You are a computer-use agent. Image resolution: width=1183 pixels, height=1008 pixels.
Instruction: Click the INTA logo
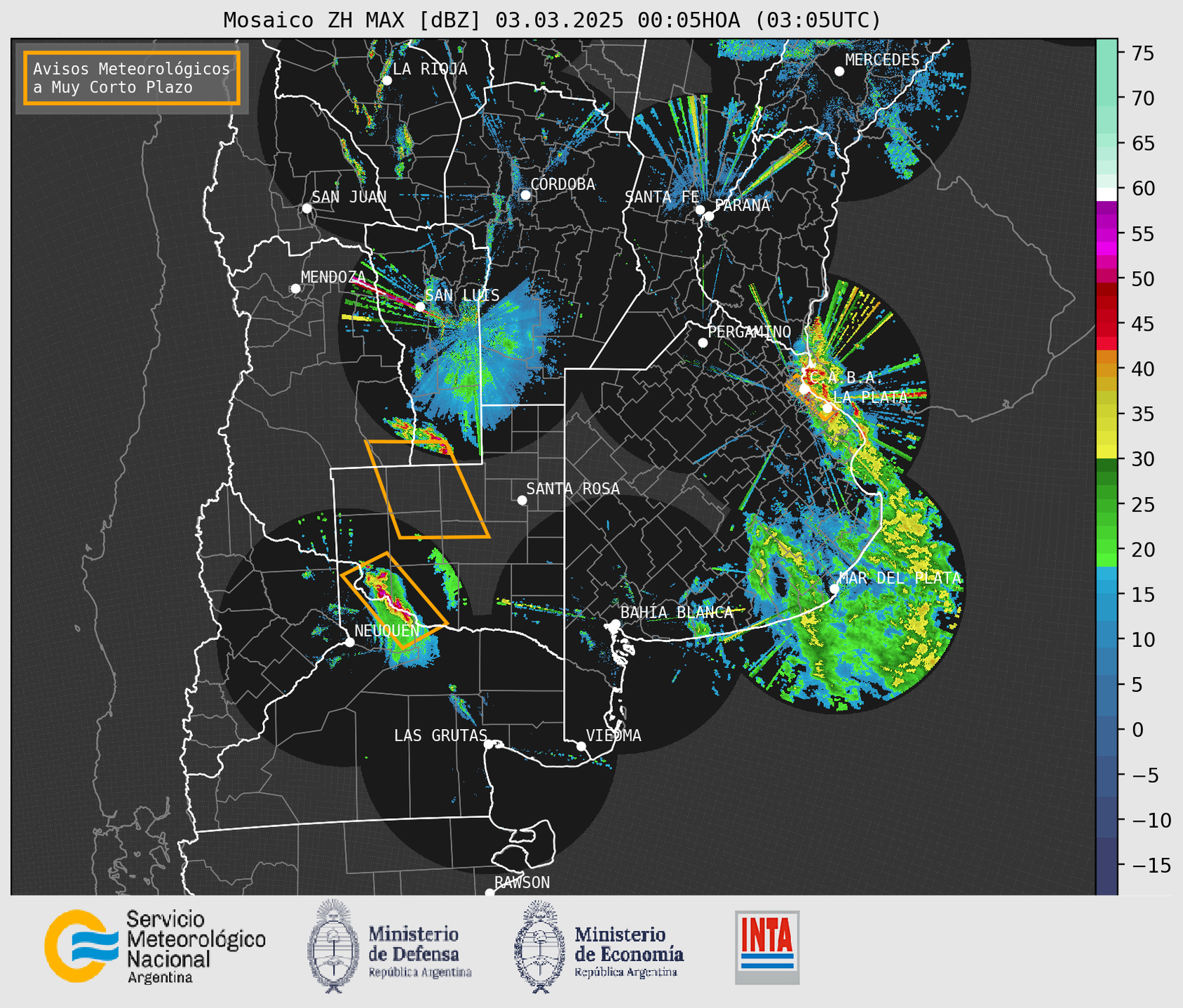tap(767, 947)
